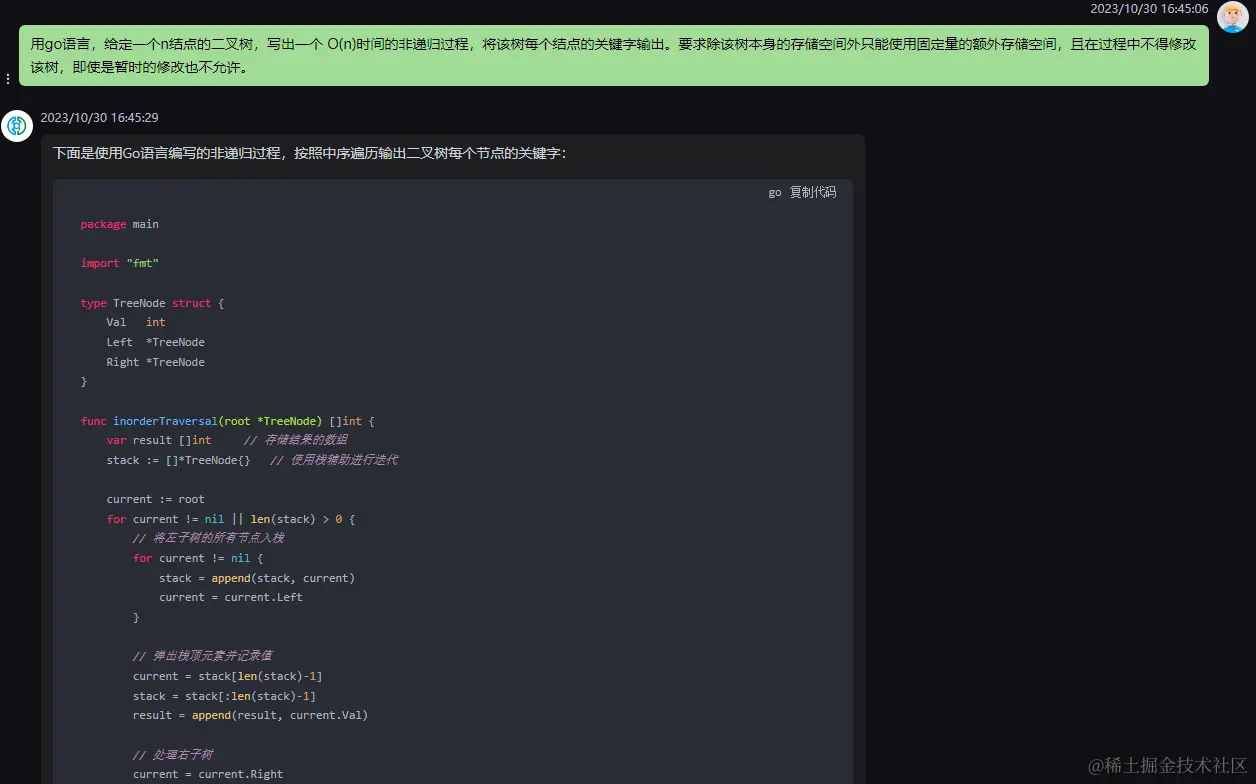Click the user avatar at top right
This screenshot has width=1256, height=784.
pos(1232,17)
